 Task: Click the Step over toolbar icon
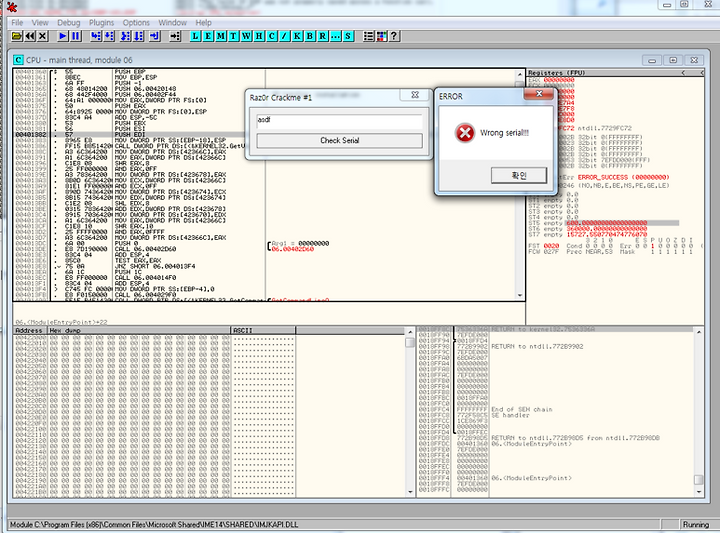tap(109, 36)
